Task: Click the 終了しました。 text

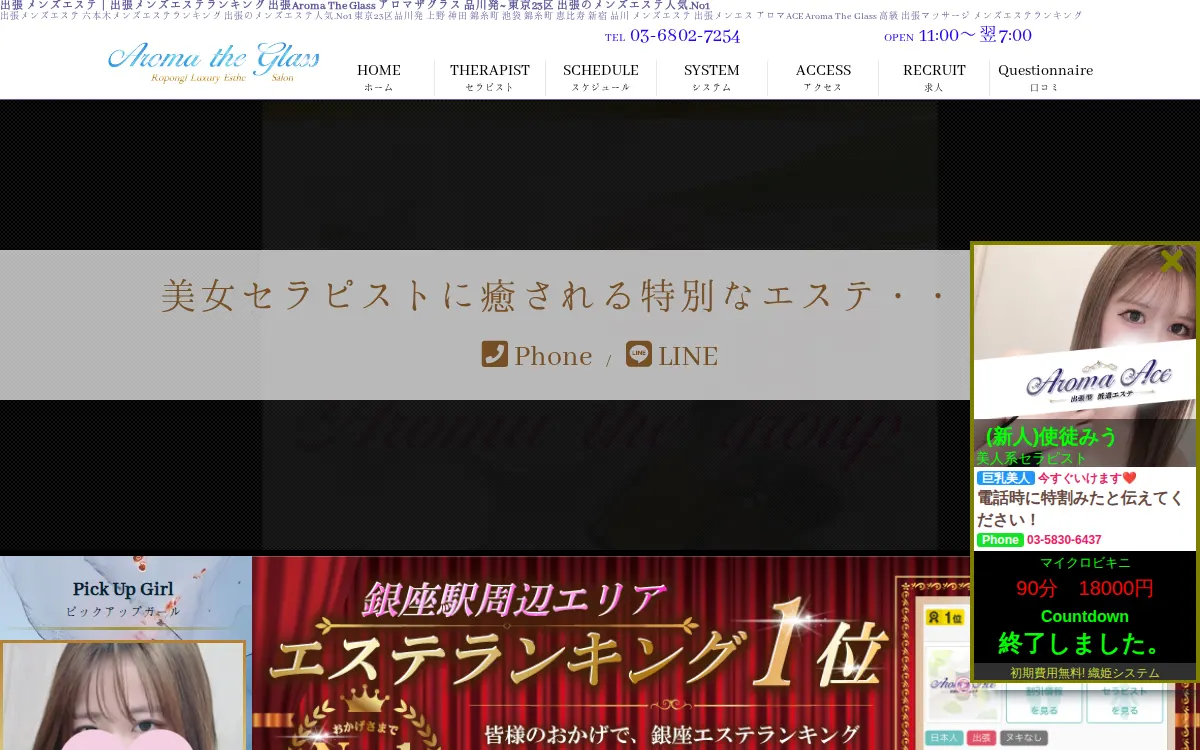Action: pos(1085,643)
